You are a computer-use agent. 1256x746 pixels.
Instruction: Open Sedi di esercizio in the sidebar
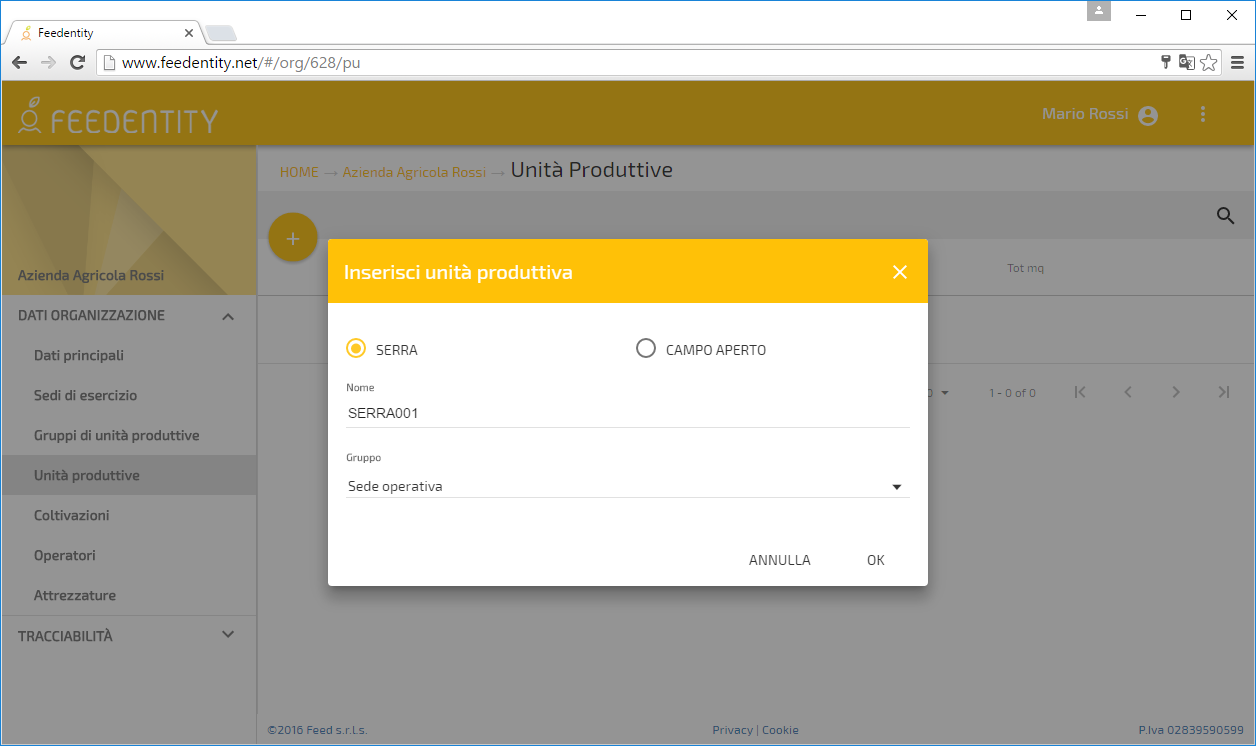[85, 395]
